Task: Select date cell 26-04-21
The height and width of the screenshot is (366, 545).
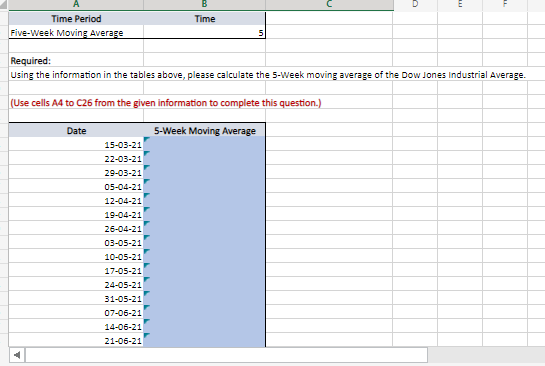Action: coord(76,228)
